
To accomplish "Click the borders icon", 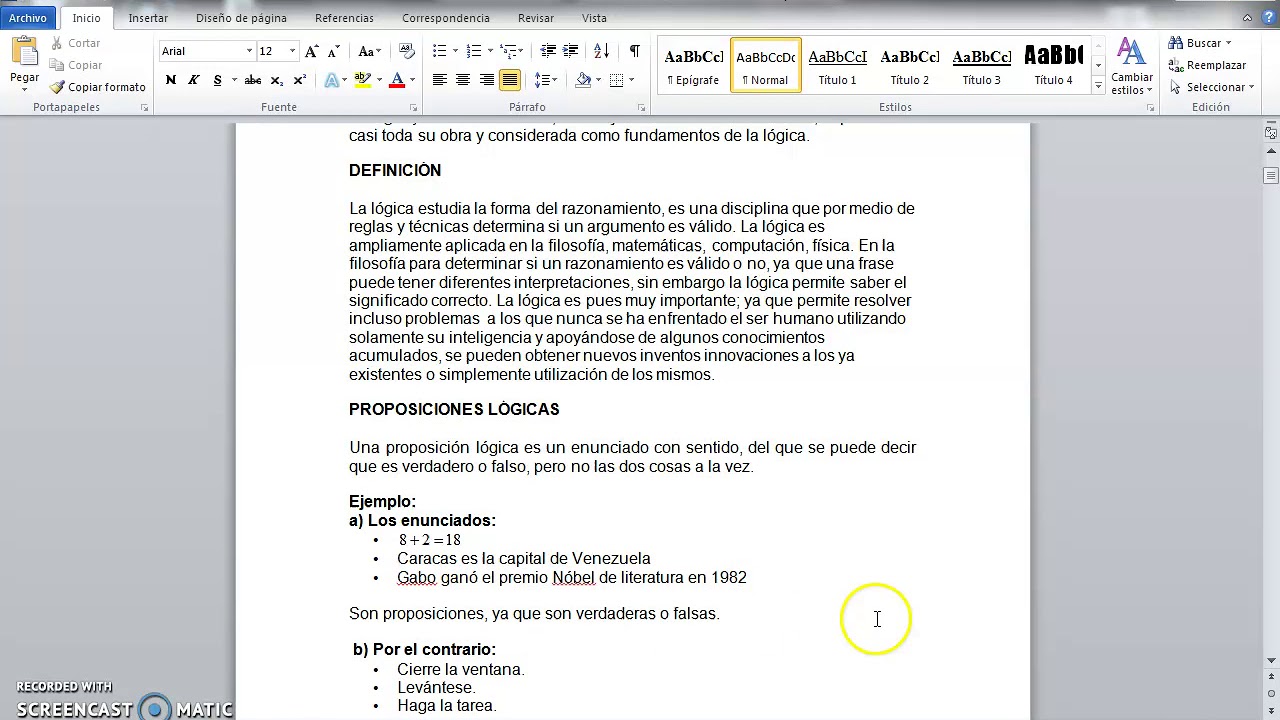I will point(616,80).
